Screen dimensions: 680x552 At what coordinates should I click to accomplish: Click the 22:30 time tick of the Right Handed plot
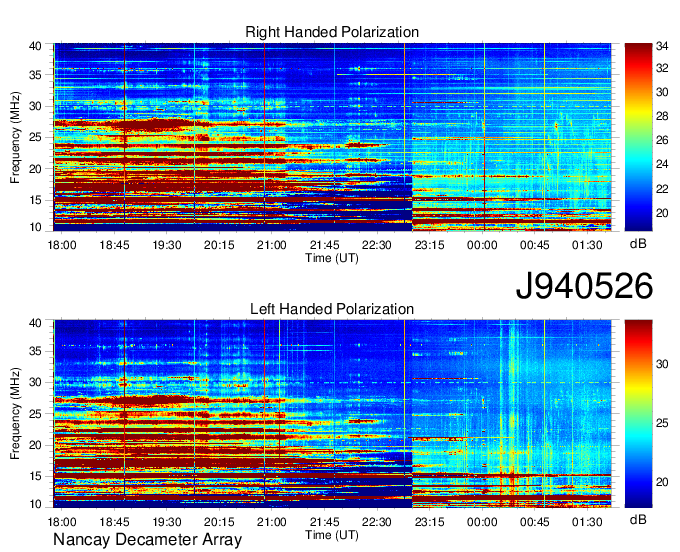pyautogui.click(x=377, y=245)
